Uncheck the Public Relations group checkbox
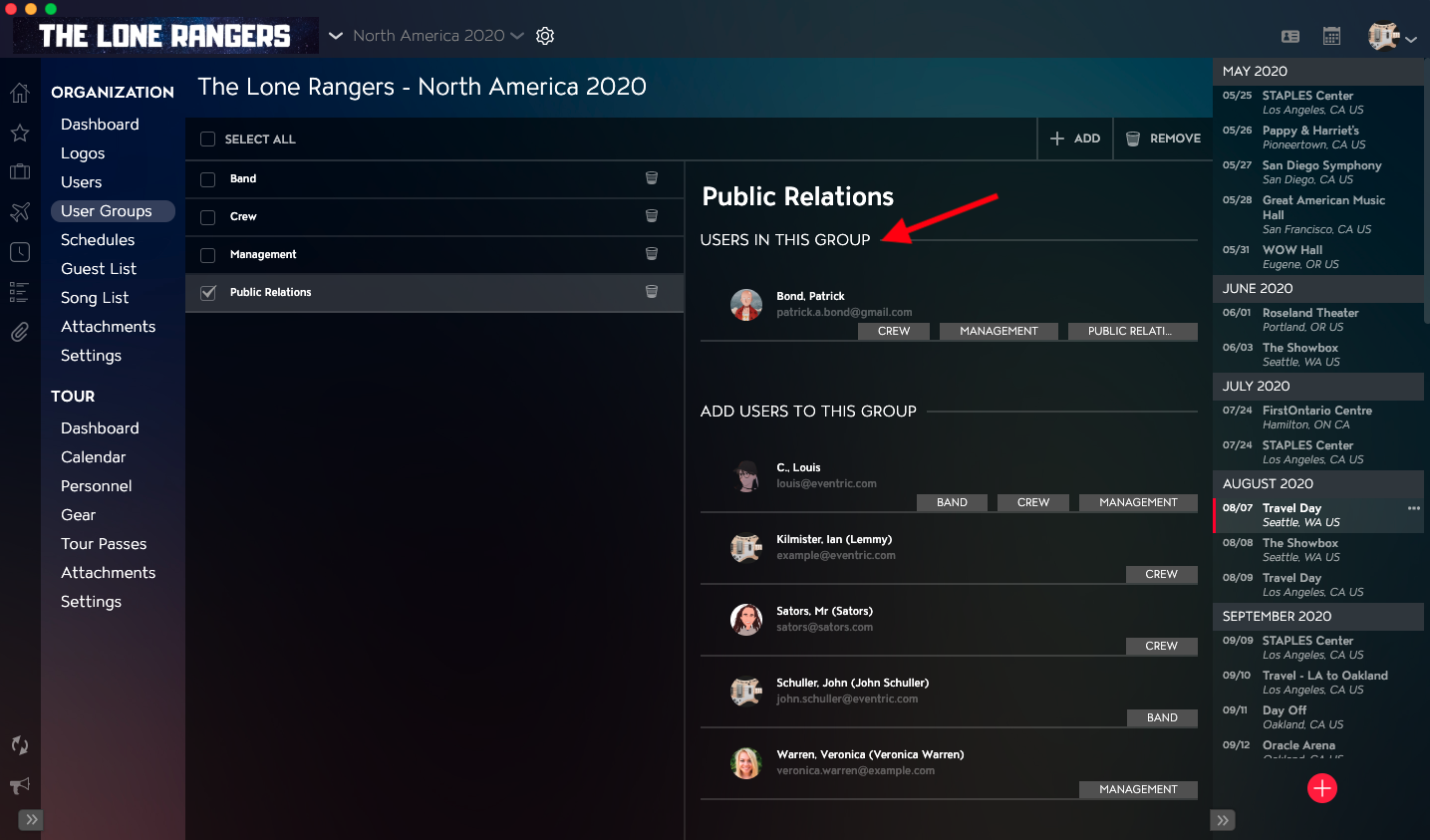1430x840 pixels. click(208, 293)
